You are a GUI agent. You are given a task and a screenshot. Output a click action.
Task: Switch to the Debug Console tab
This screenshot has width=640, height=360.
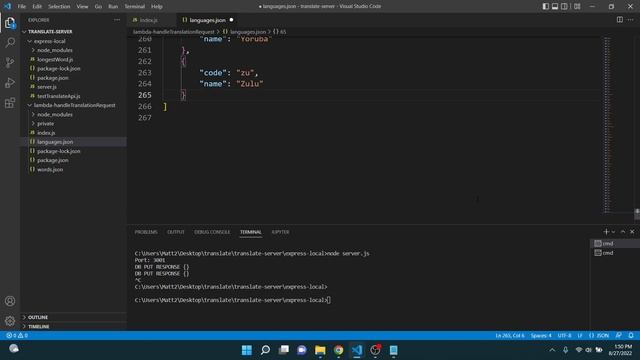coord(212,232)
